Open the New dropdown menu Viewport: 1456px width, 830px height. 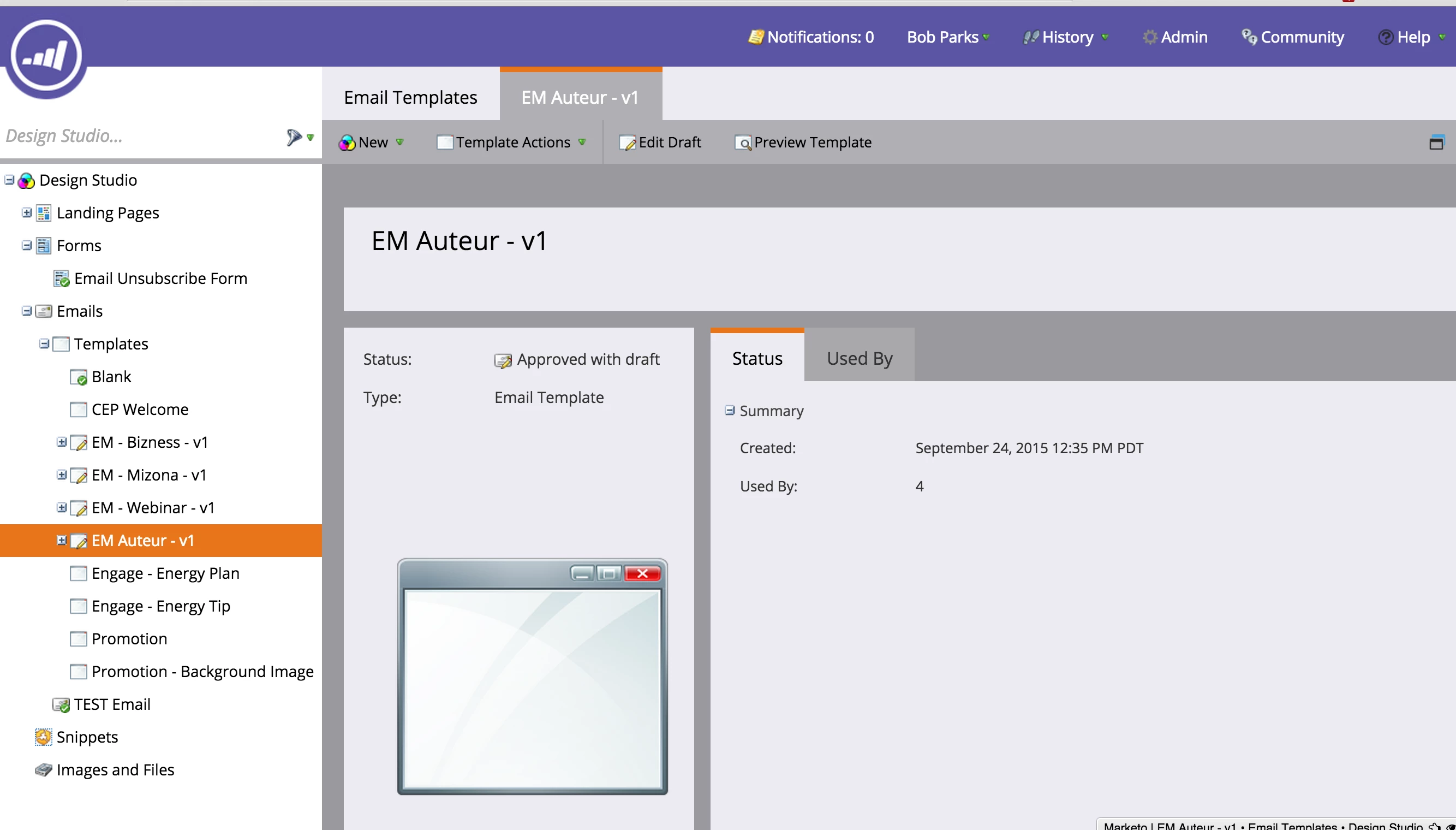pos(372,143)
